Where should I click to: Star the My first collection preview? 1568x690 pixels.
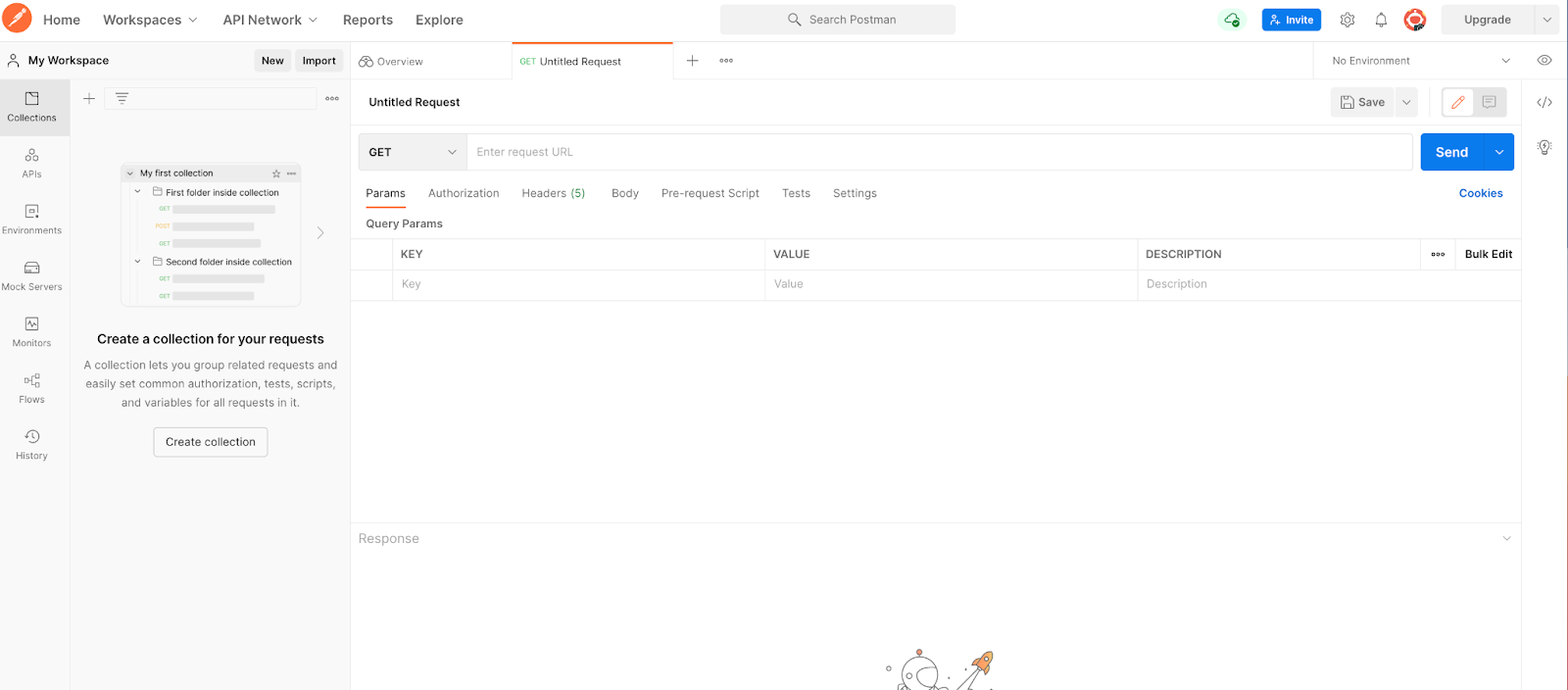[x=276, y=173]
